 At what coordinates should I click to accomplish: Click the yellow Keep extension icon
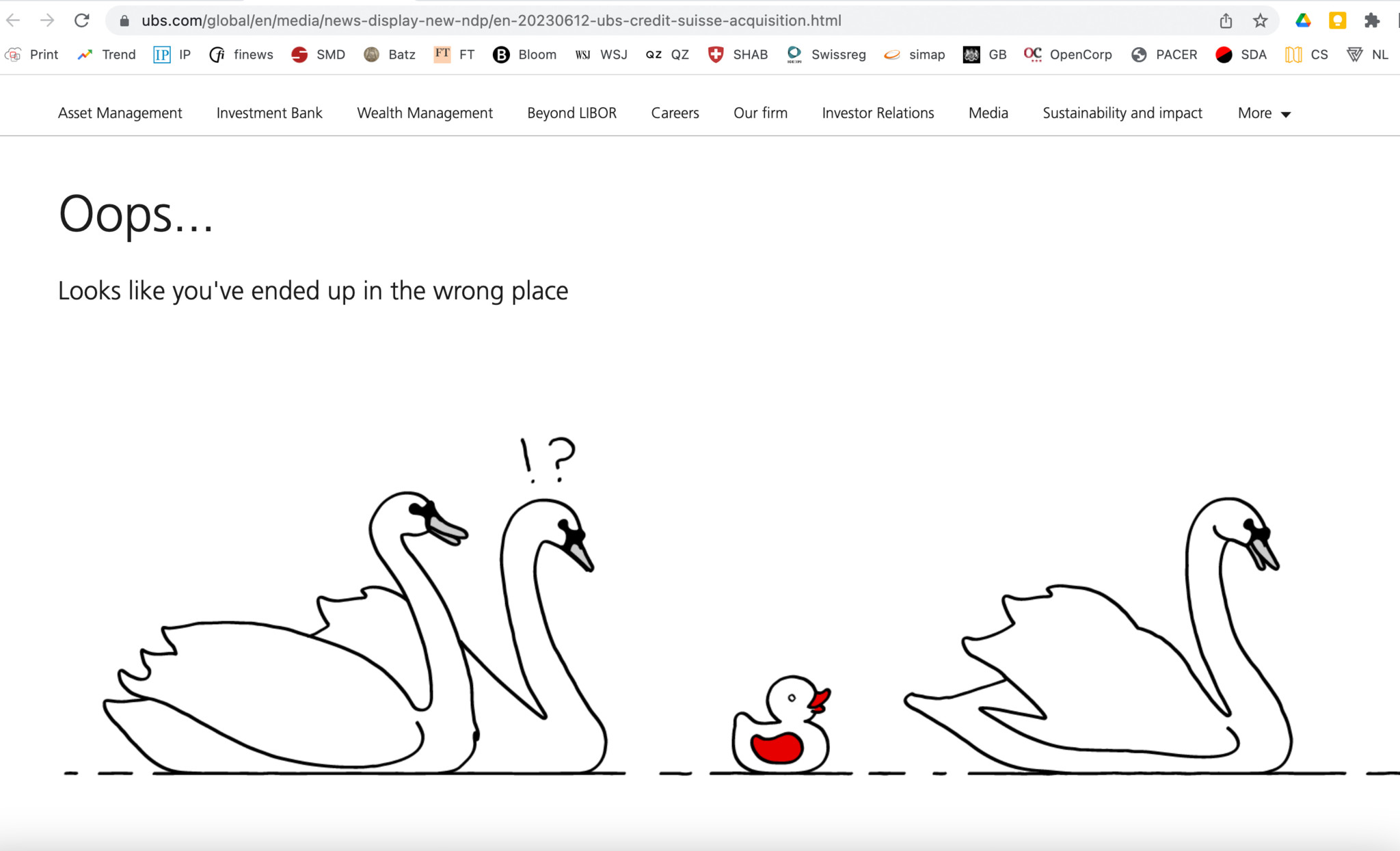pyautogui.click(x=1337, y=21)
